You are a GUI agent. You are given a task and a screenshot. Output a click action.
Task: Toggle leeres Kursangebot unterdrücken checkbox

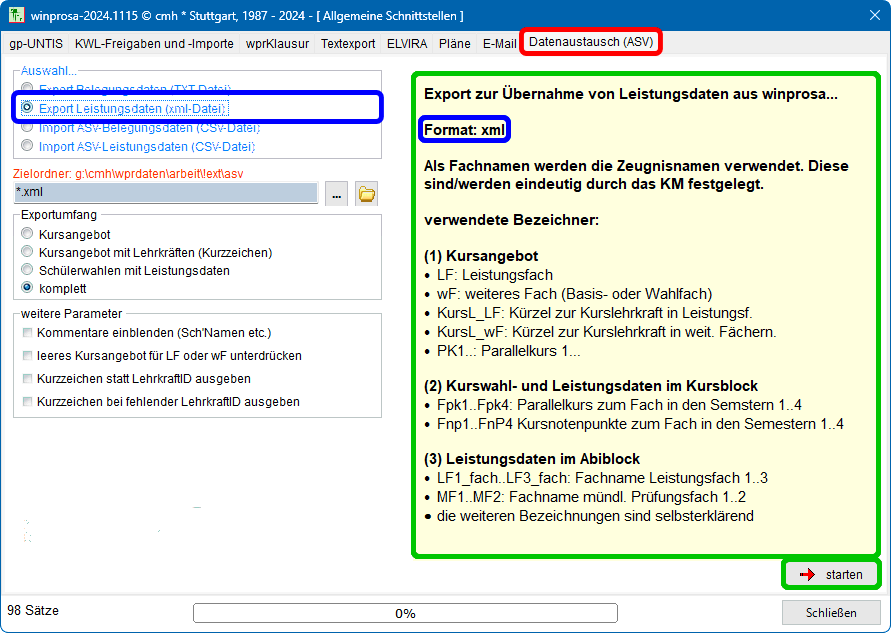tap(27, 355)
